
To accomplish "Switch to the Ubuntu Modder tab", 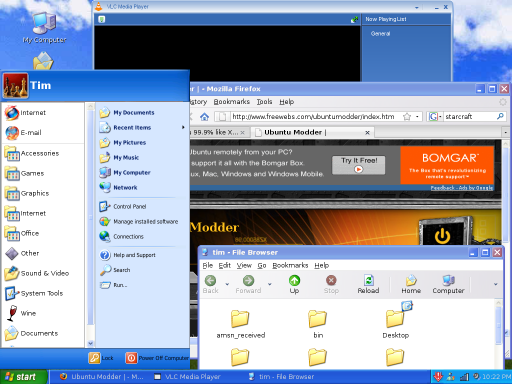I will pos(313,132).
